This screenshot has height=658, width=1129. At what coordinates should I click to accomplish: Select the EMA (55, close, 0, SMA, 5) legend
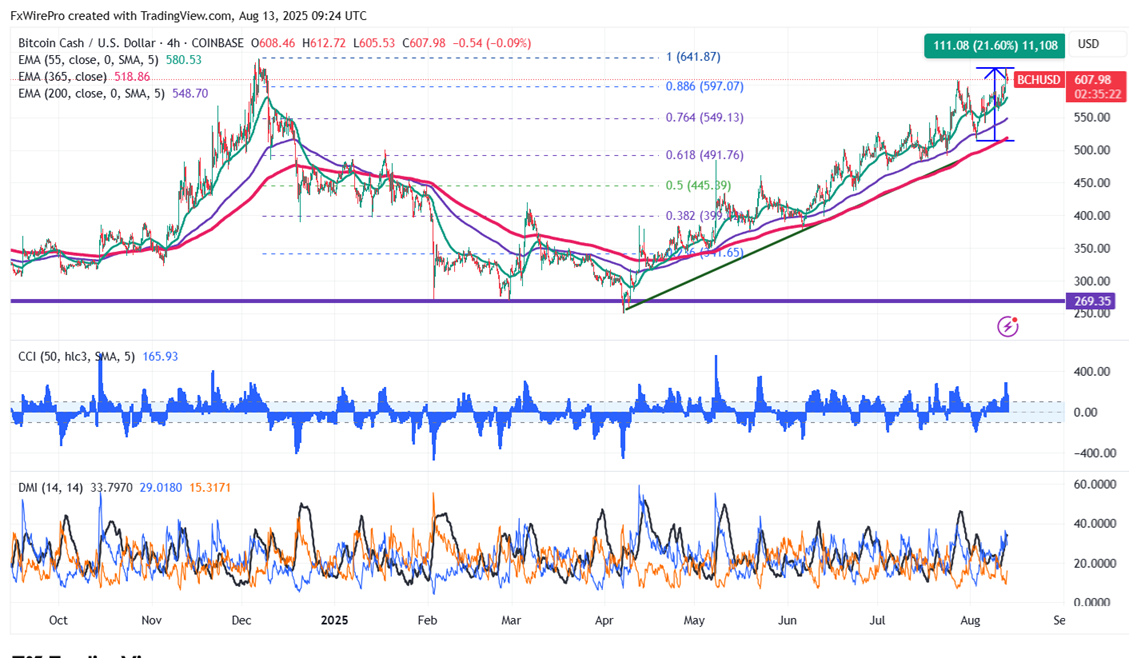tap(89, 60)
